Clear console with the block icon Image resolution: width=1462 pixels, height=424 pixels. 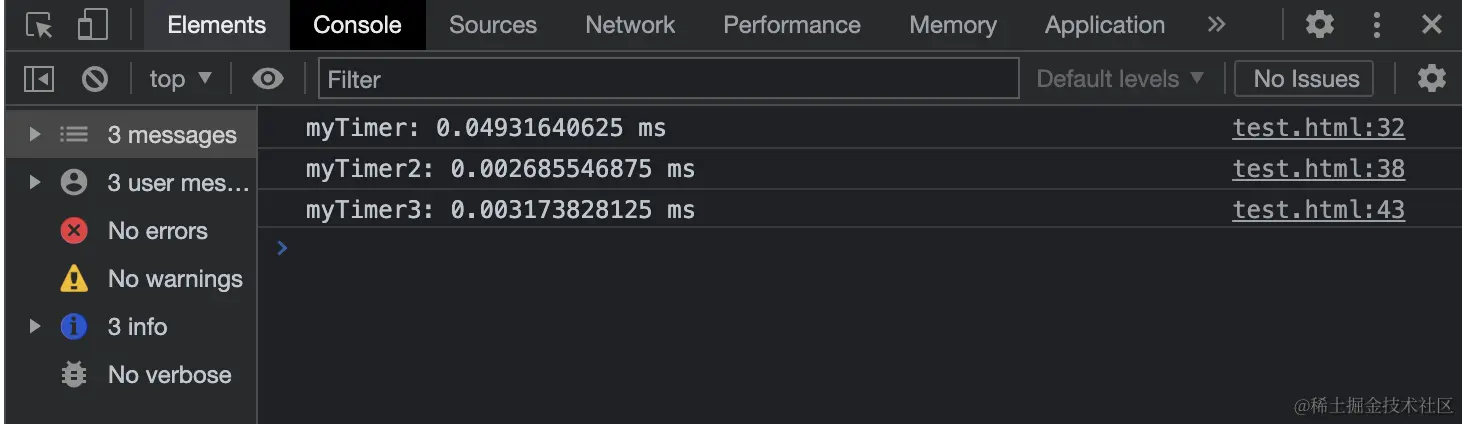click(95, 78)
